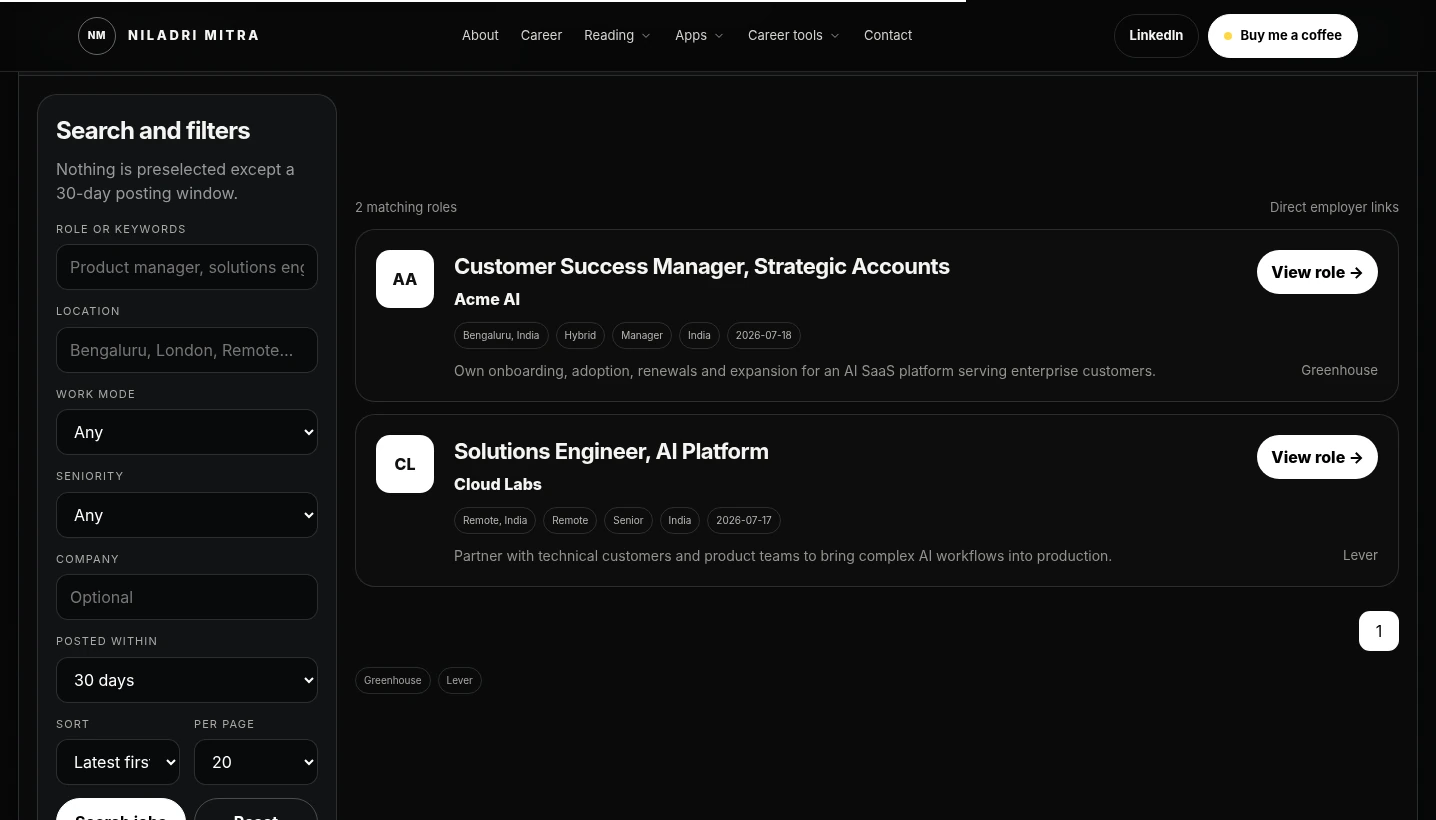Viewport: 1436px width, 820px height.
Task: Open the CL company logo for Cloud Labs
Action: 405,464
